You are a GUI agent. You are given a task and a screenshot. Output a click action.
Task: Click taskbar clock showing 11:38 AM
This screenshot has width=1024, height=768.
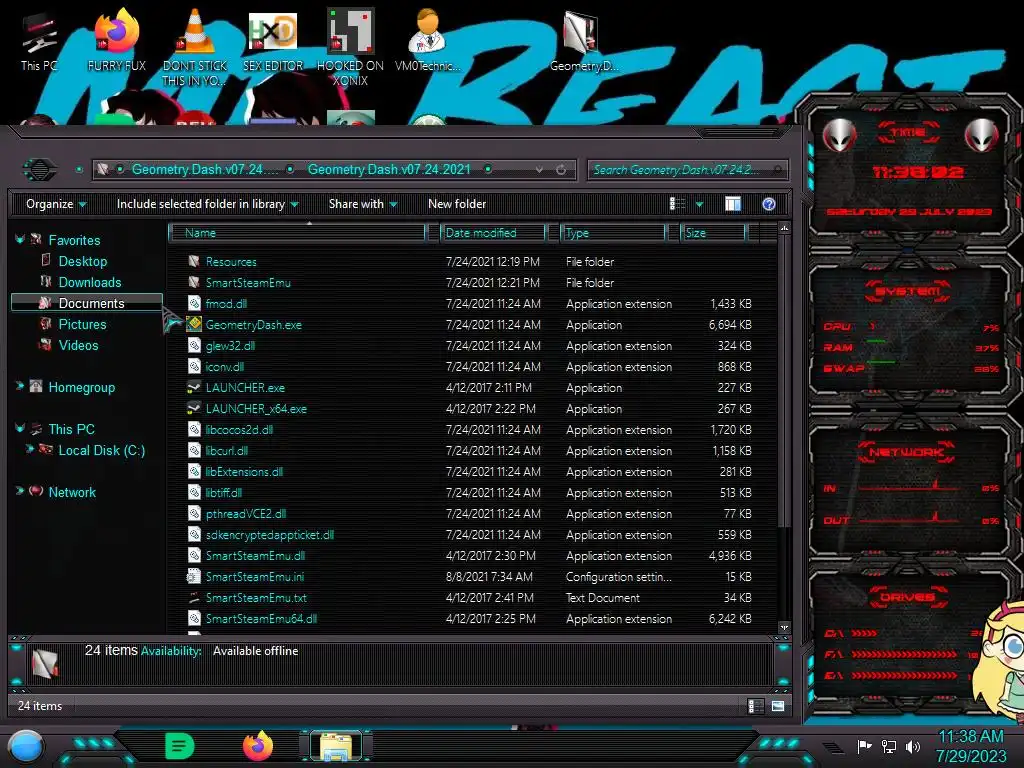(971, 746)
